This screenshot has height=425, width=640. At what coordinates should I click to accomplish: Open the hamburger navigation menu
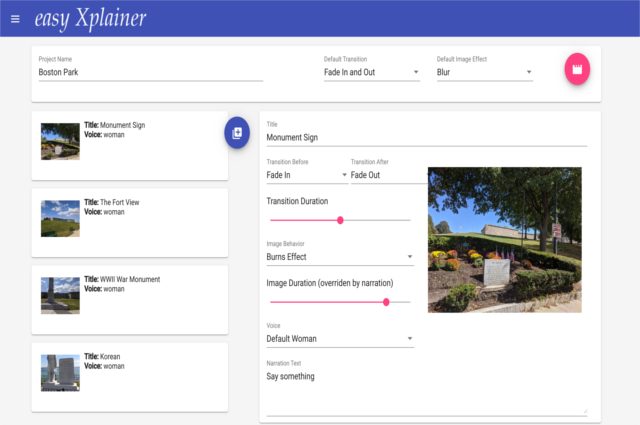point(14,19)
